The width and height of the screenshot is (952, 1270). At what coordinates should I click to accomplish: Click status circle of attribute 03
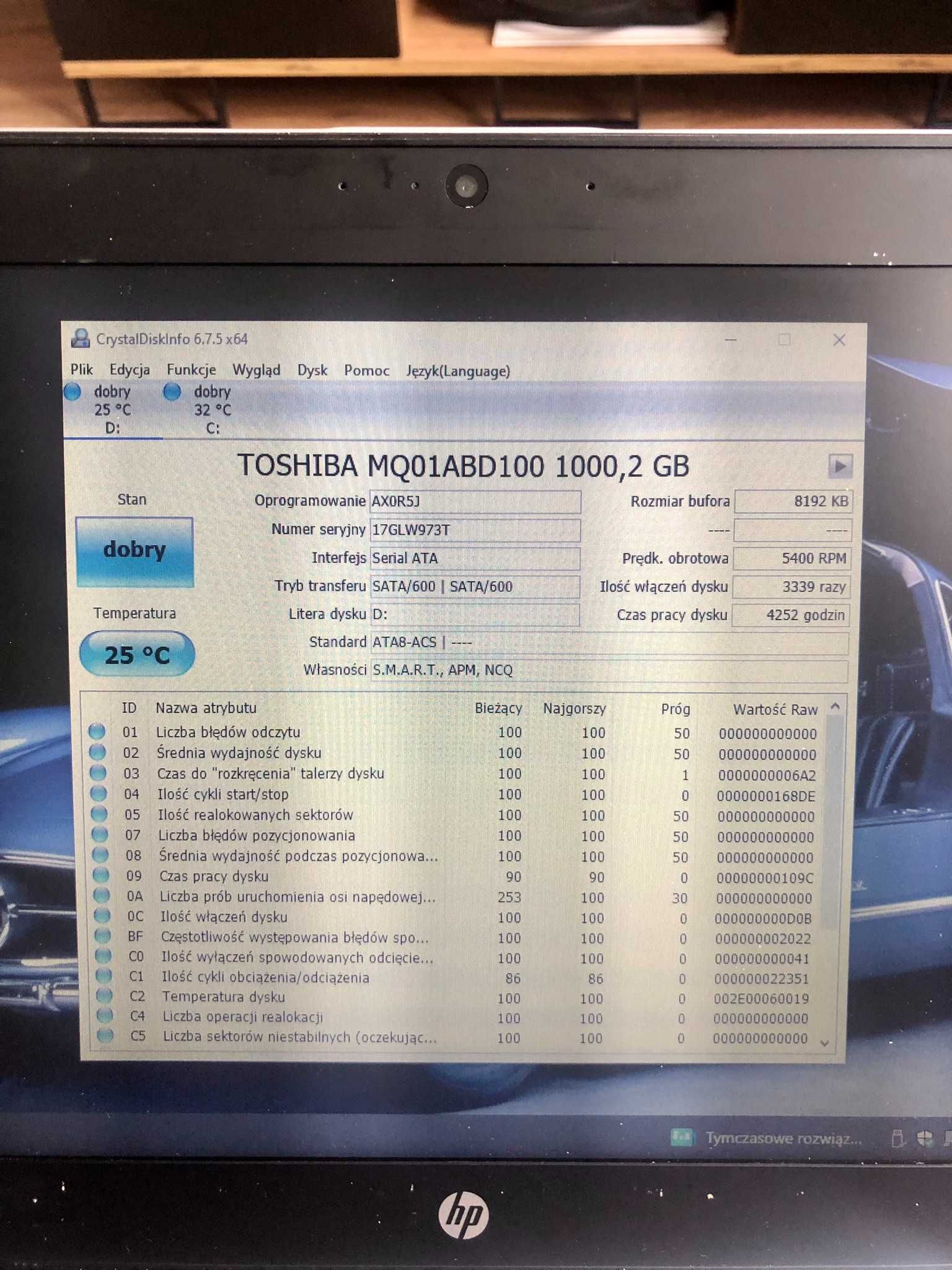coord(98,773)
